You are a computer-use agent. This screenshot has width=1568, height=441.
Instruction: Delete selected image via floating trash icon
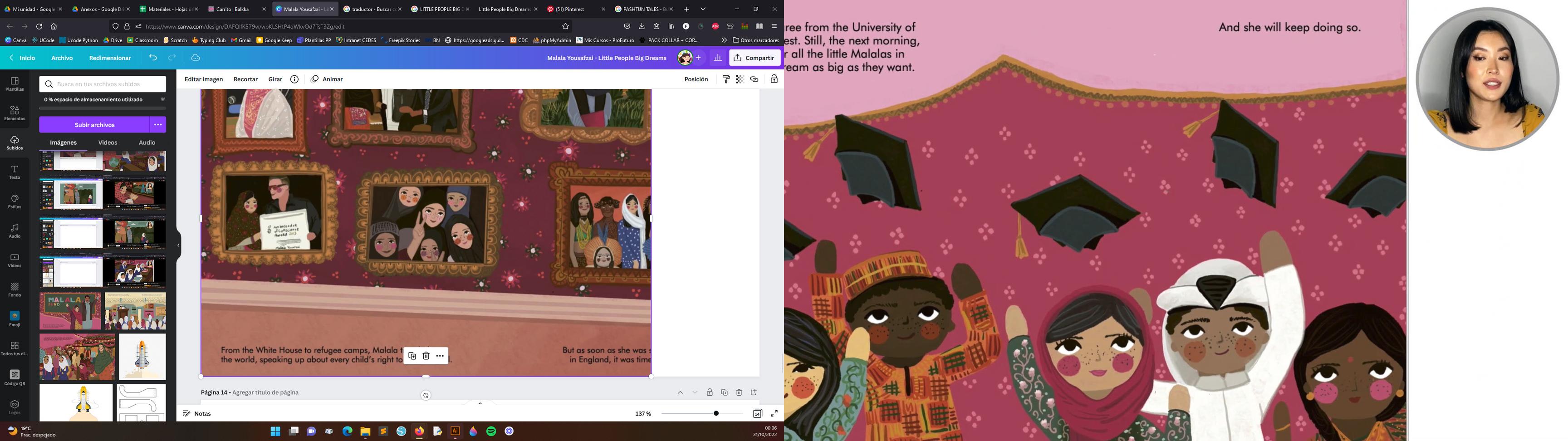426,356
